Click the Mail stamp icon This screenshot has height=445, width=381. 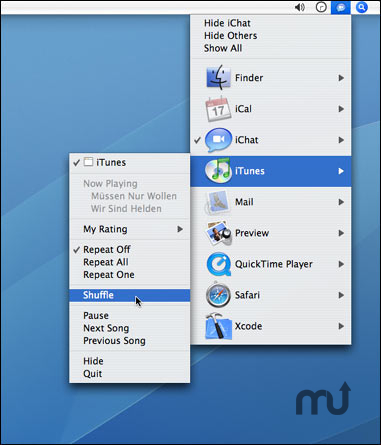tap(218, 202)
